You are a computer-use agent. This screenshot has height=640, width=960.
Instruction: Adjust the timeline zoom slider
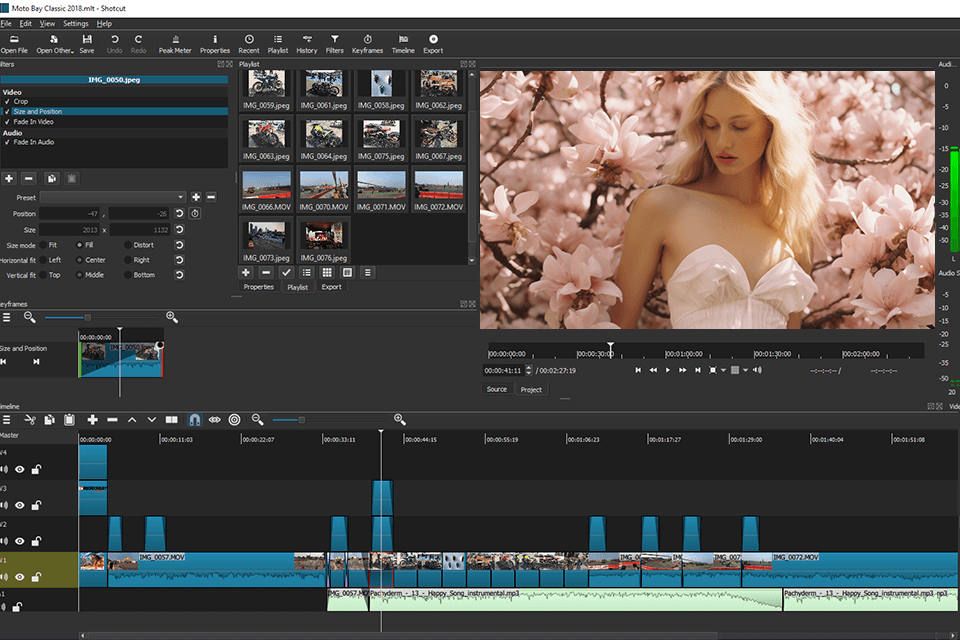point(302,420)
